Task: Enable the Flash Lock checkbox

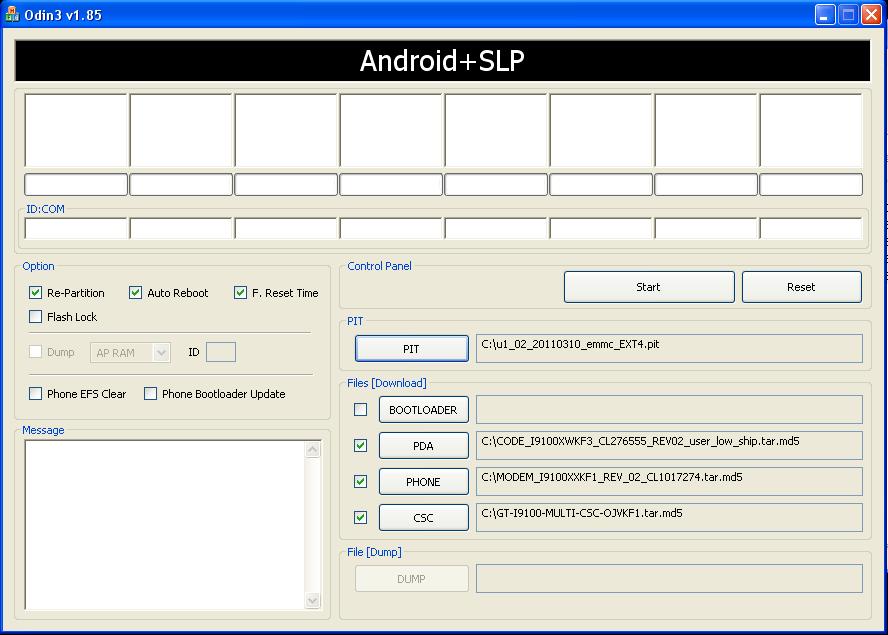Action: (x=35, y=316)
